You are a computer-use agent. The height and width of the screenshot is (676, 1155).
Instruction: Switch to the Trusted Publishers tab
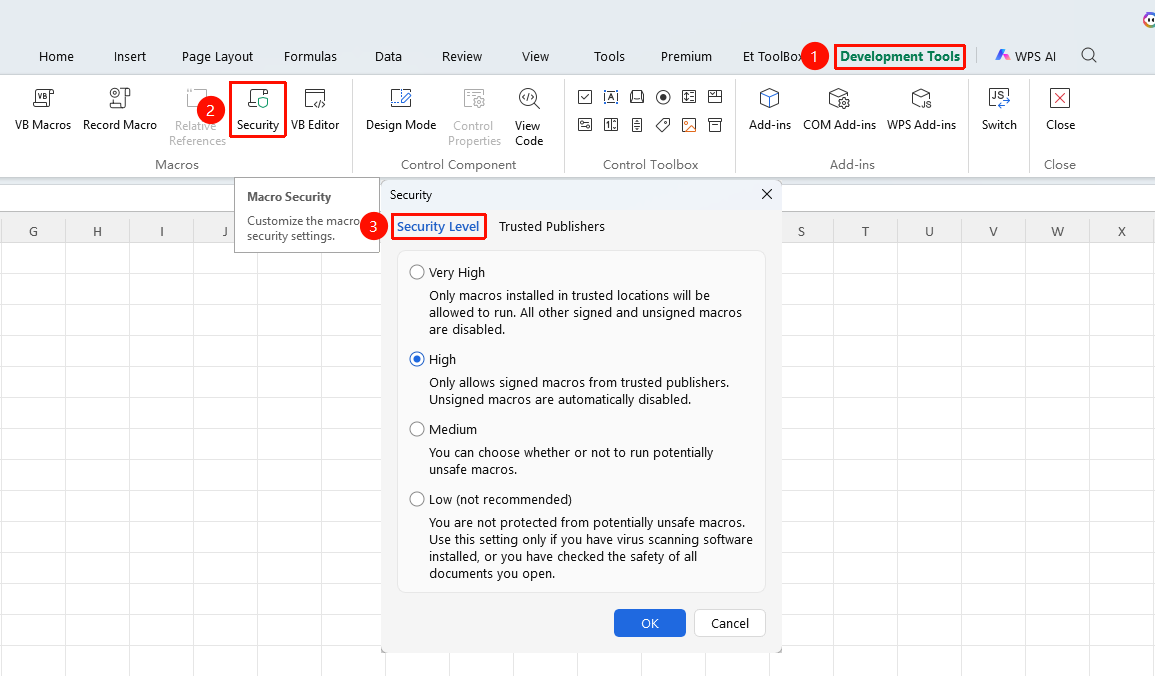point(552,227)
